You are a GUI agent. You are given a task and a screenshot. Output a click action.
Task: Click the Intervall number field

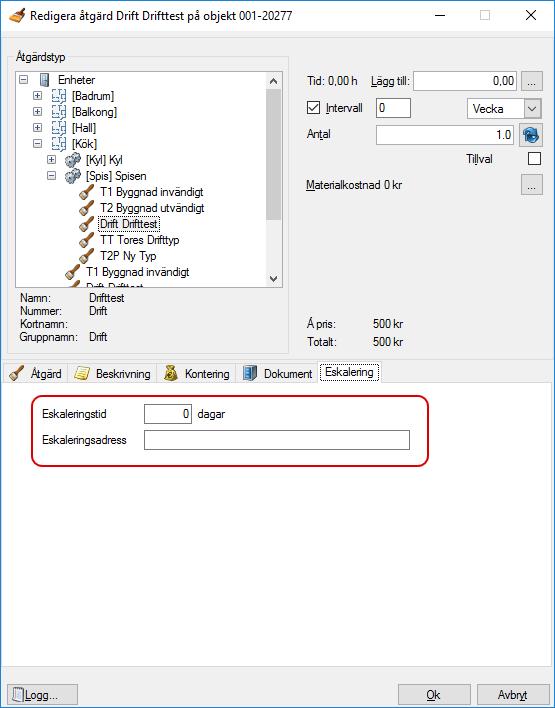click(x=393, y=108)
